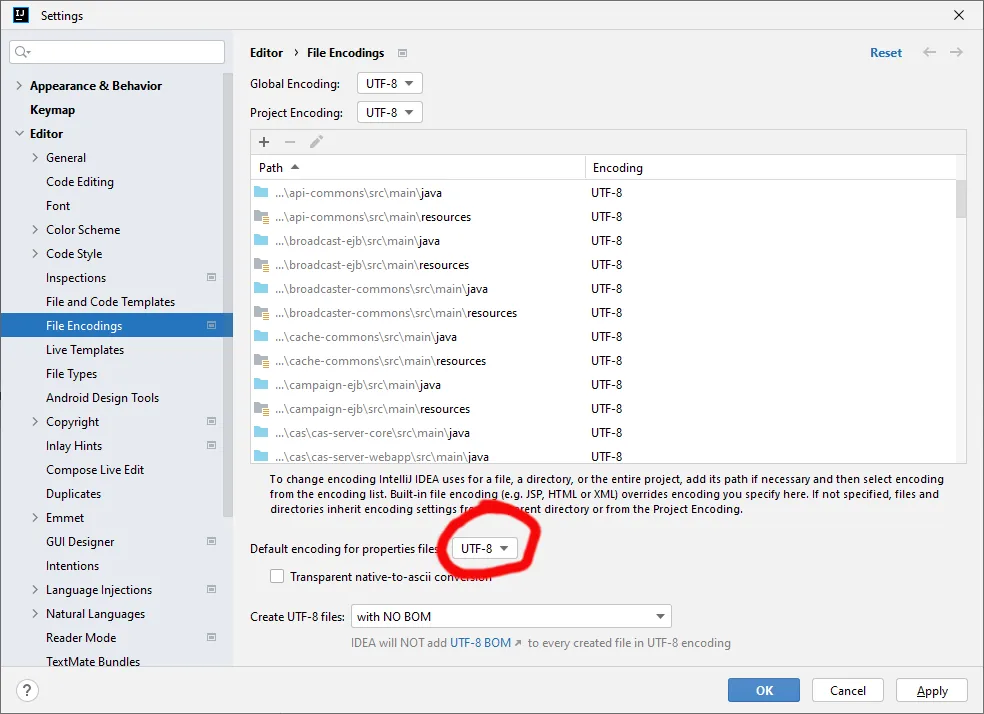The image size is (984, 714).
Task: Click folder icon of campaign-ejb java row
Action: coord(261,384)
